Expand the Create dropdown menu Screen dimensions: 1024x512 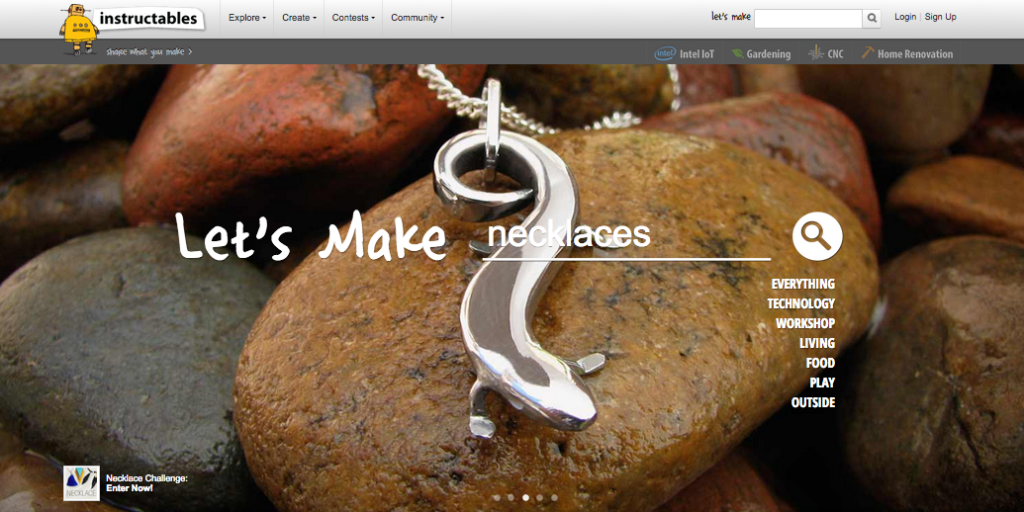[298, 18]
